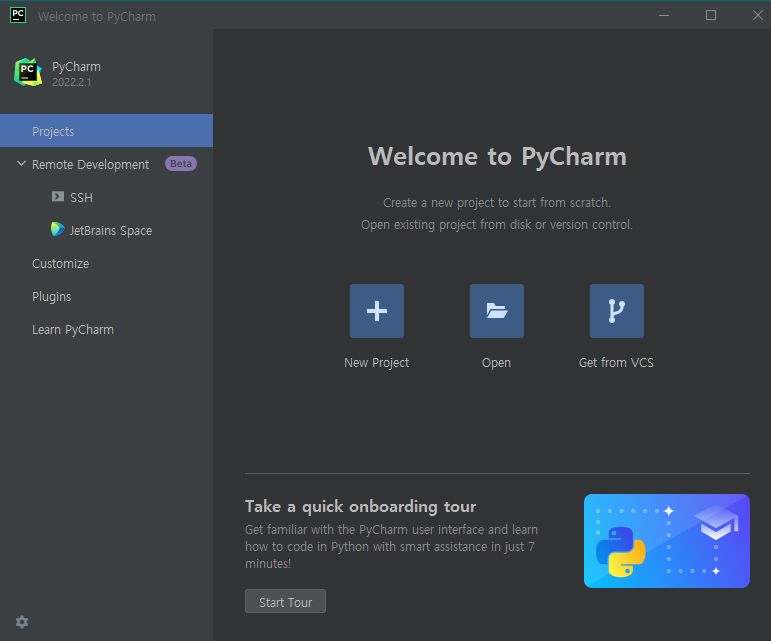This screenshot has width=771, height=641.
Task: Click the PyCharm 2022.2.1 version text
Action: (x=72, y=82)
